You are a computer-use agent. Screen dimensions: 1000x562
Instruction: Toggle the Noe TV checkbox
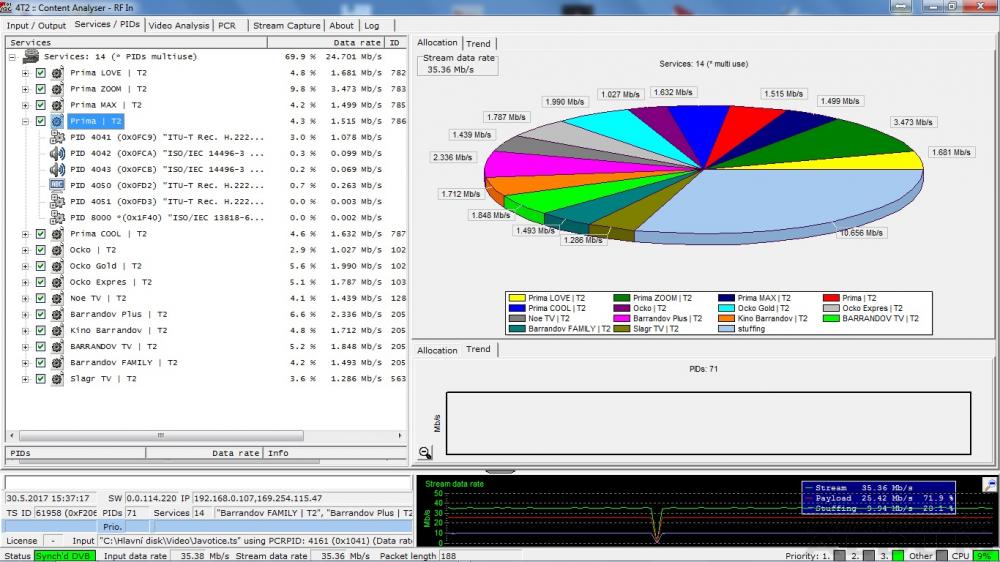(x=41, y=298)
